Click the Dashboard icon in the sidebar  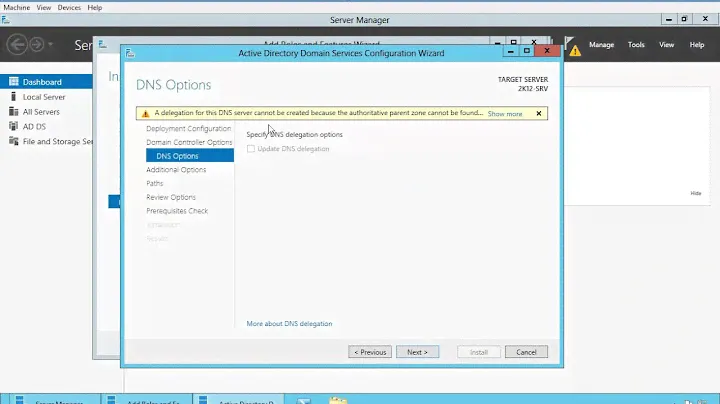(x=13, y=82)
